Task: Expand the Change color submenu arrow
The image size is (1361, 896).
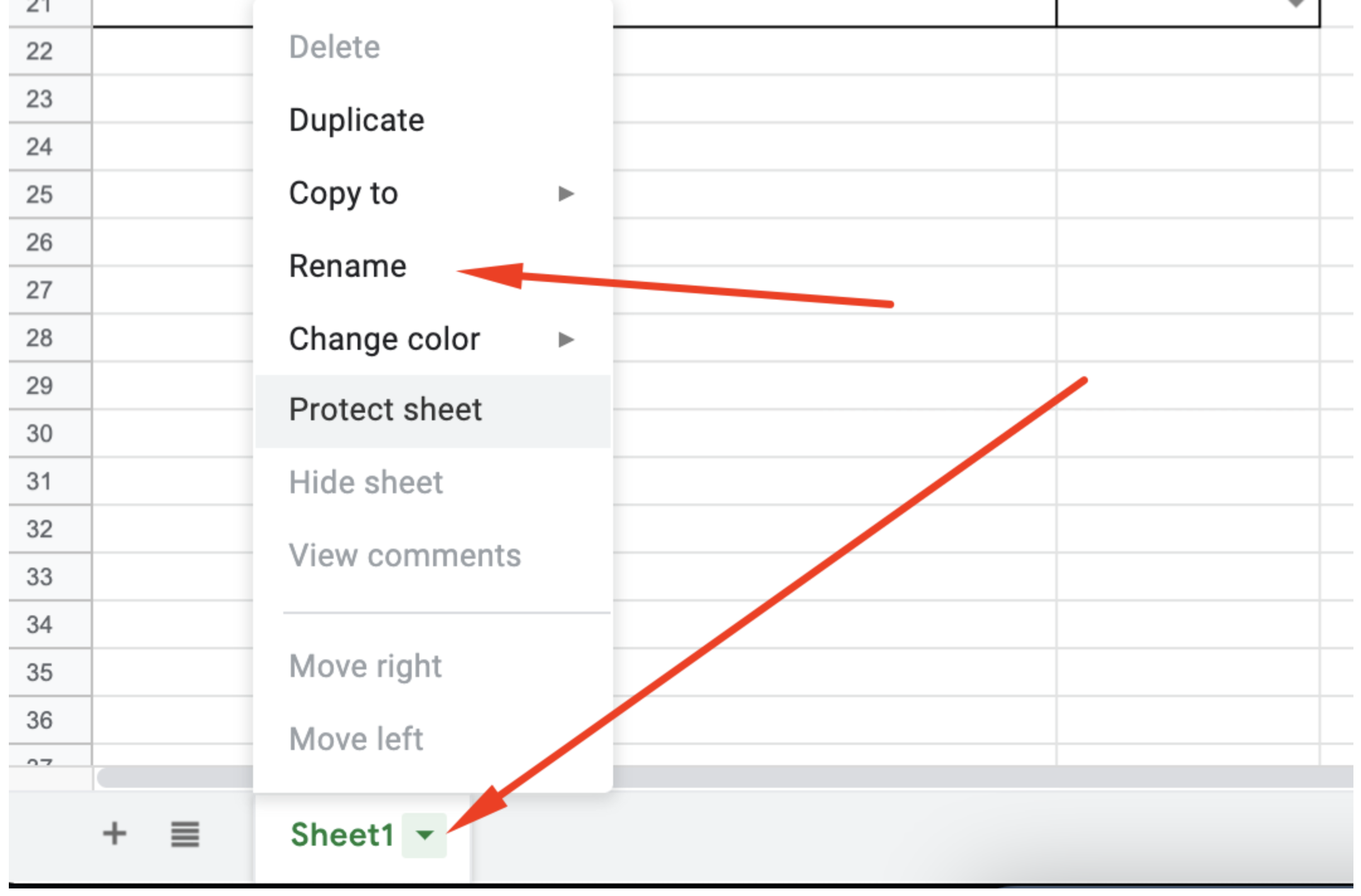Action: point(566,340)
